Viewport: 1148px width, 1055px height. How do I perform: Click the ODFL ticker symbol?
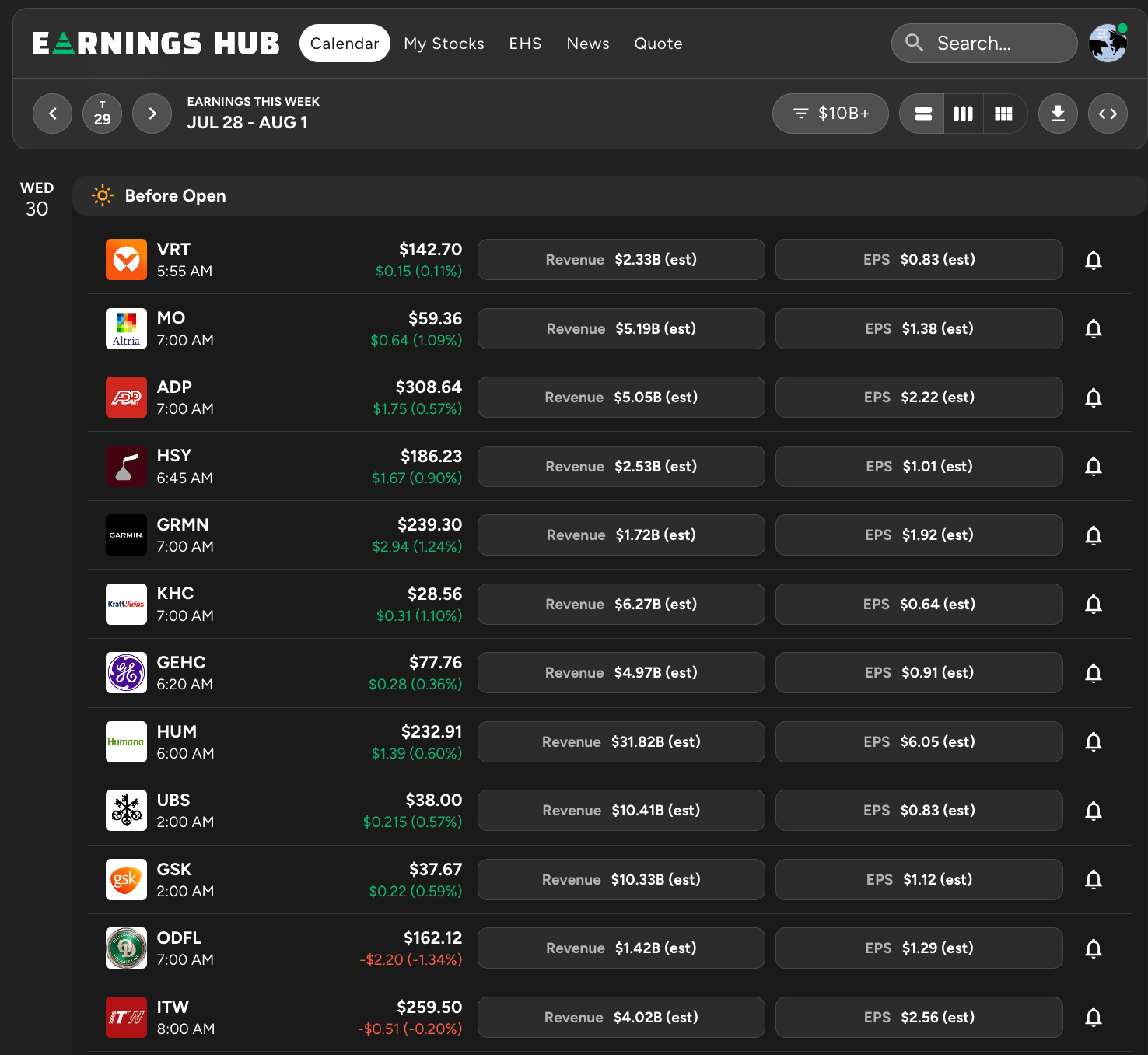pos(179,938)
